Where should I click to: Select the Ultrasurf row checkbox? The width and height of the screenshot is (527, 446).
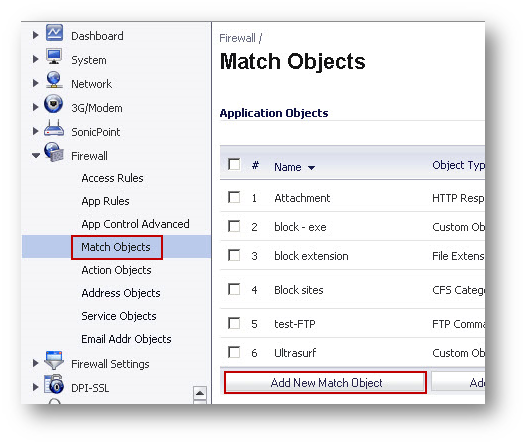coord(234,352)
